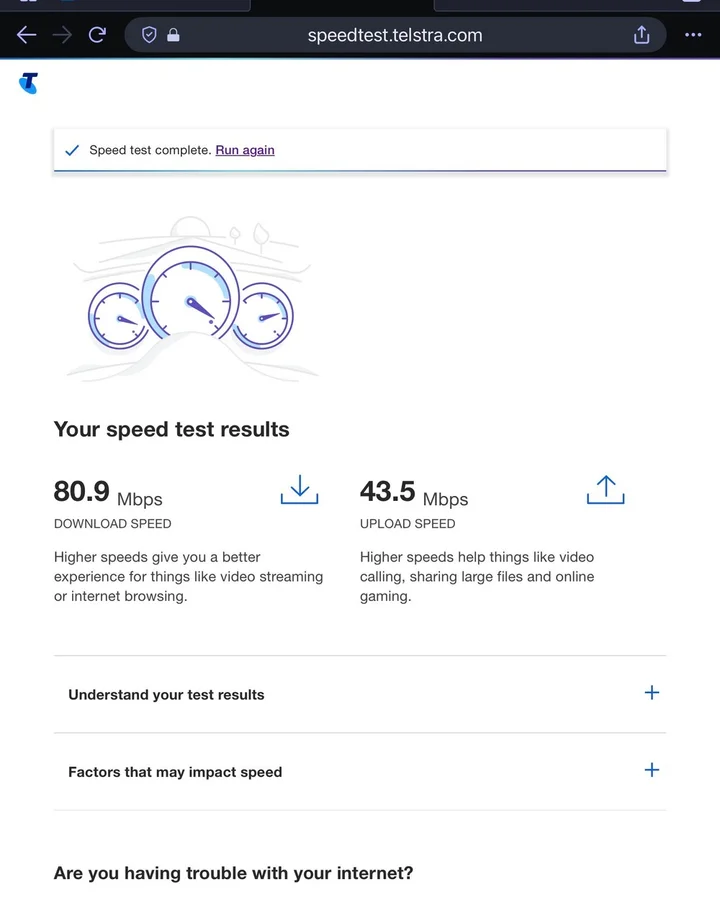Click the forward navigation arrow
Viewport: 720px width, 904px height.
point(62,35)
